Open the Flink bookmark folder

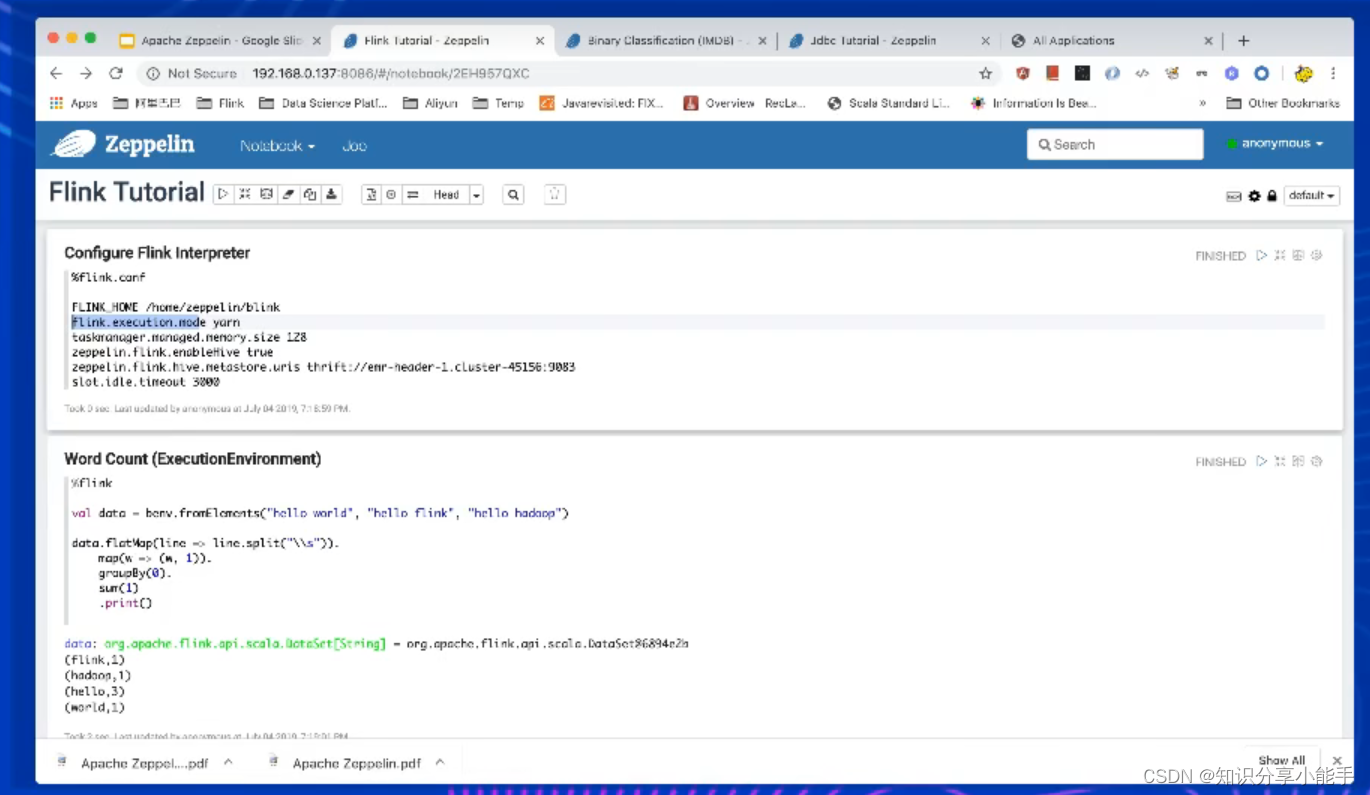tap(220, 103)
